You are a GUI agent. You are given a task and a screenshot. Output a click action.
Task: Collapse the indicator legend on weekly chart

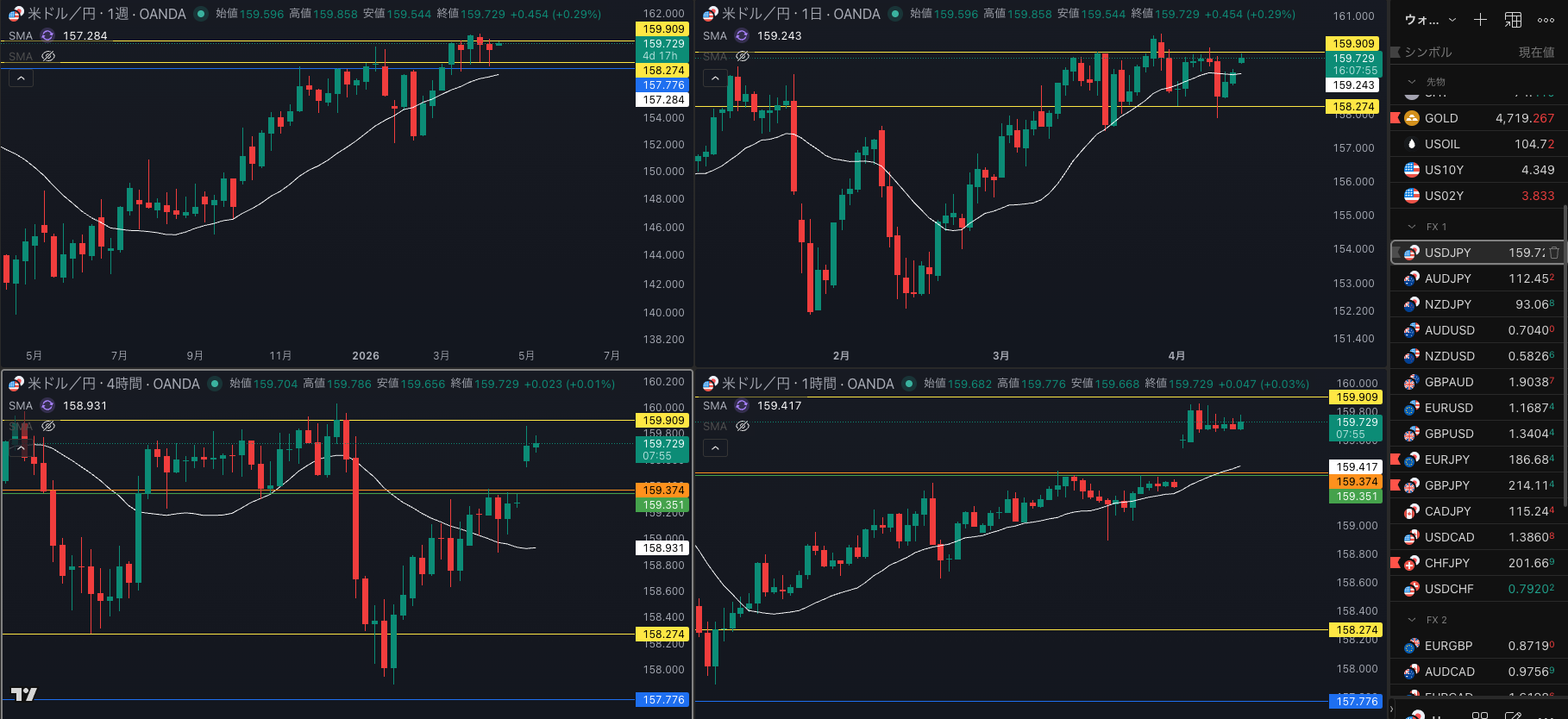pyautogui.click(x=21, y=78)
